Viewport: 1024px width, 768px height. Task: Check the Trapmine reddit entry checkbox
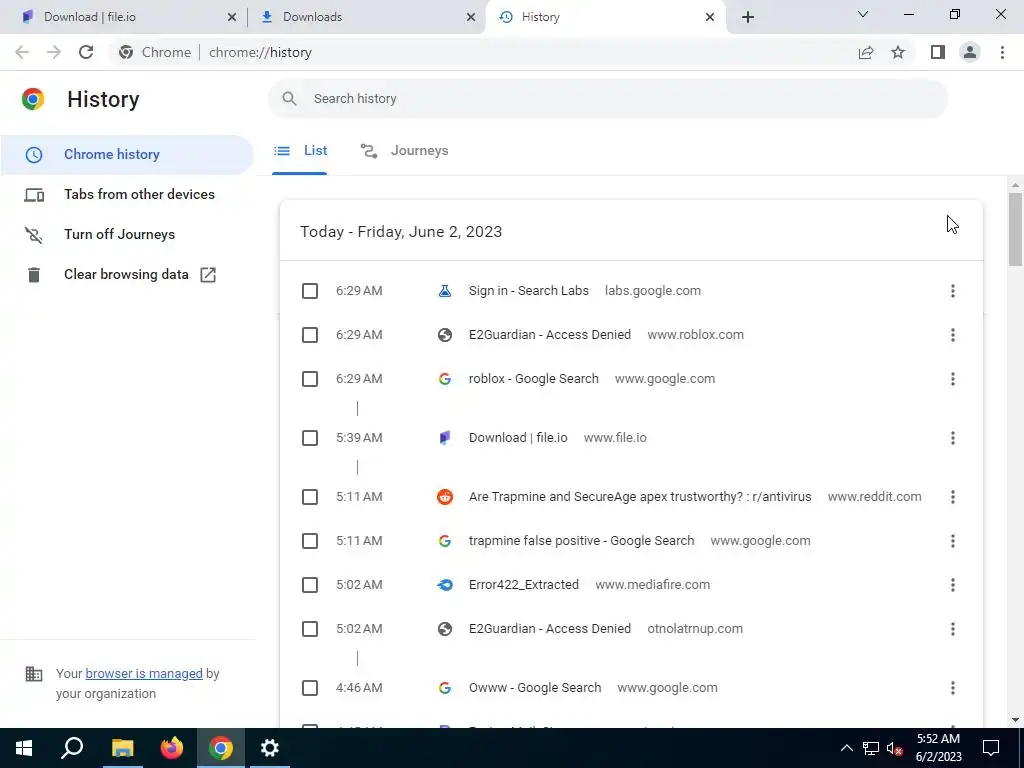(x=310, y=497)
